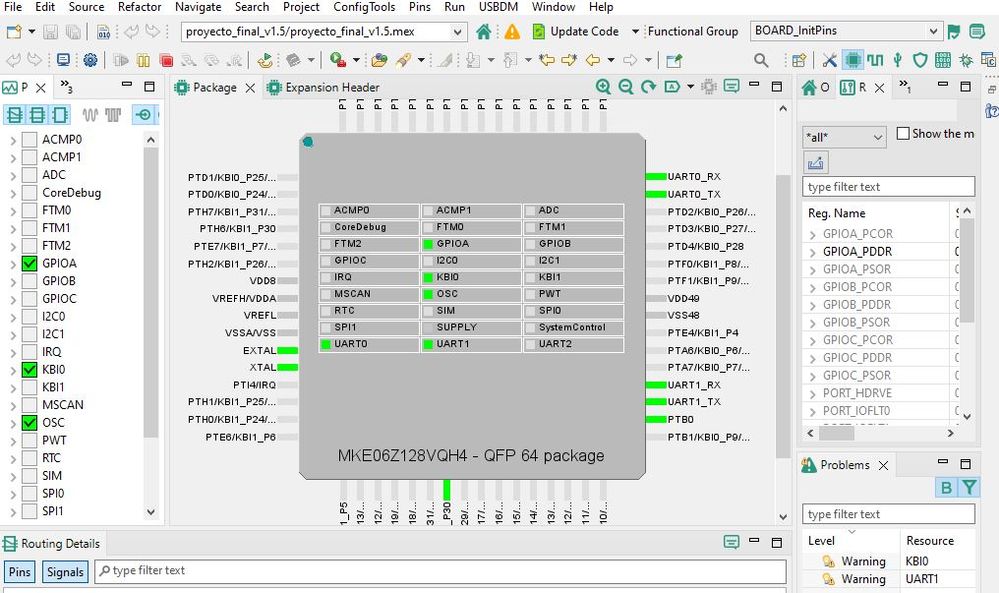The width and height of the screenshot is (999, 593).
Task: Rotate the package view
Action: click(649, 87)
